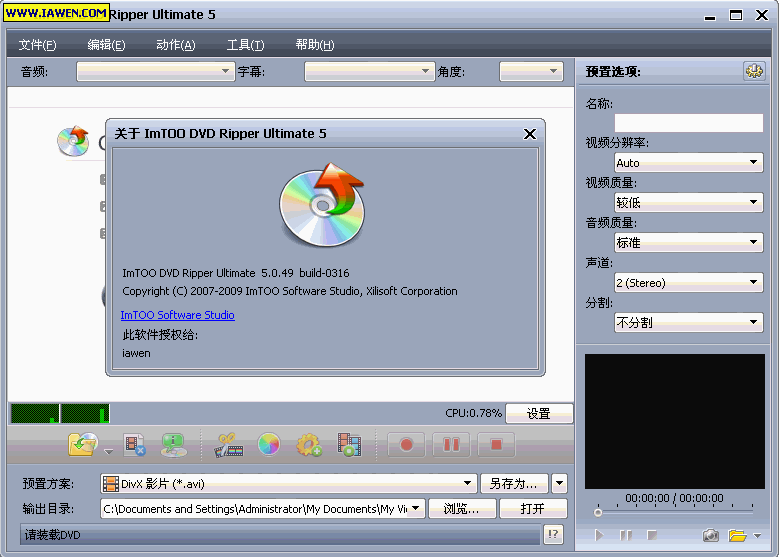The image size is (779, 557).
Task: Take a snapshot with the camera icon
Action: click(710, 536)
